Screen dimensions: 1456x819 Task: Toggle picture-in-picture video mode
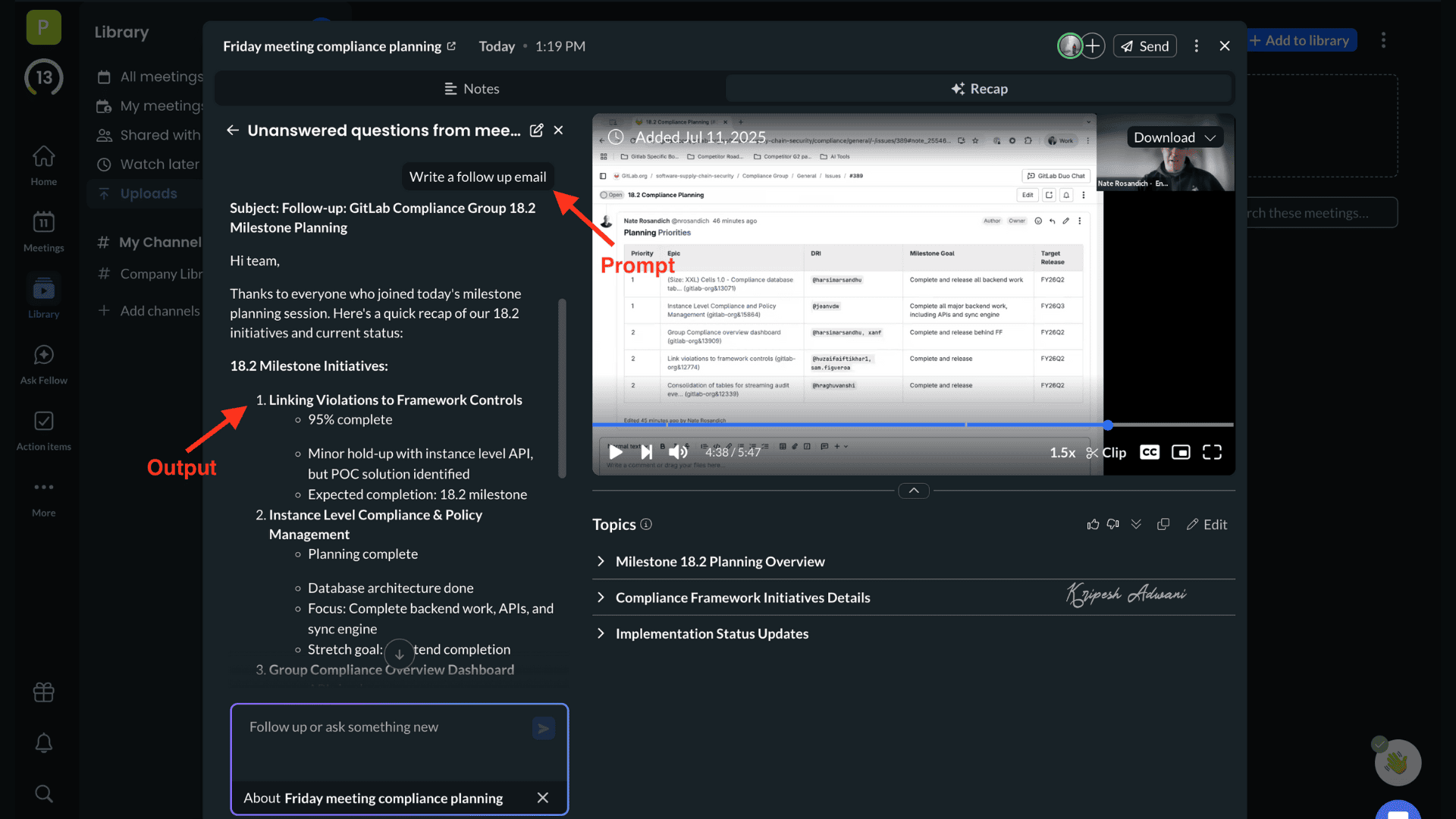[x=1181, y=453]
